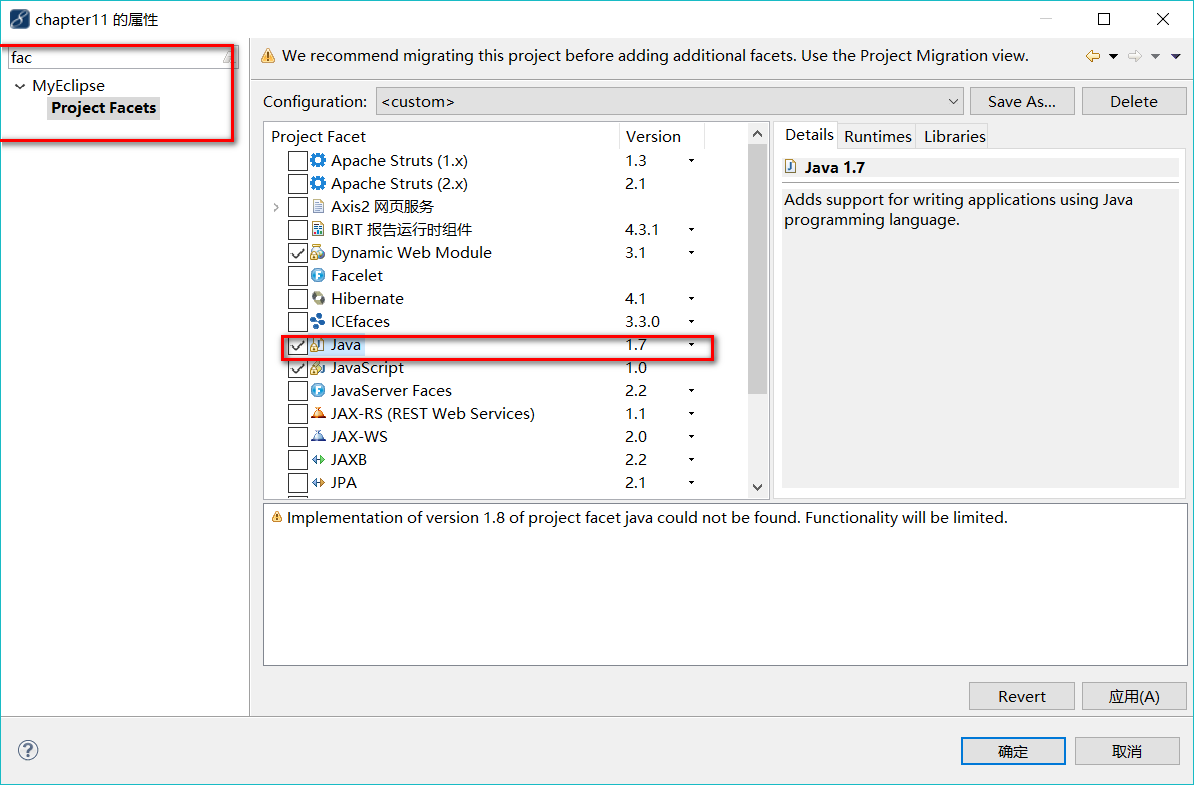Click the JAX-WS facet icon

point(318,436)
